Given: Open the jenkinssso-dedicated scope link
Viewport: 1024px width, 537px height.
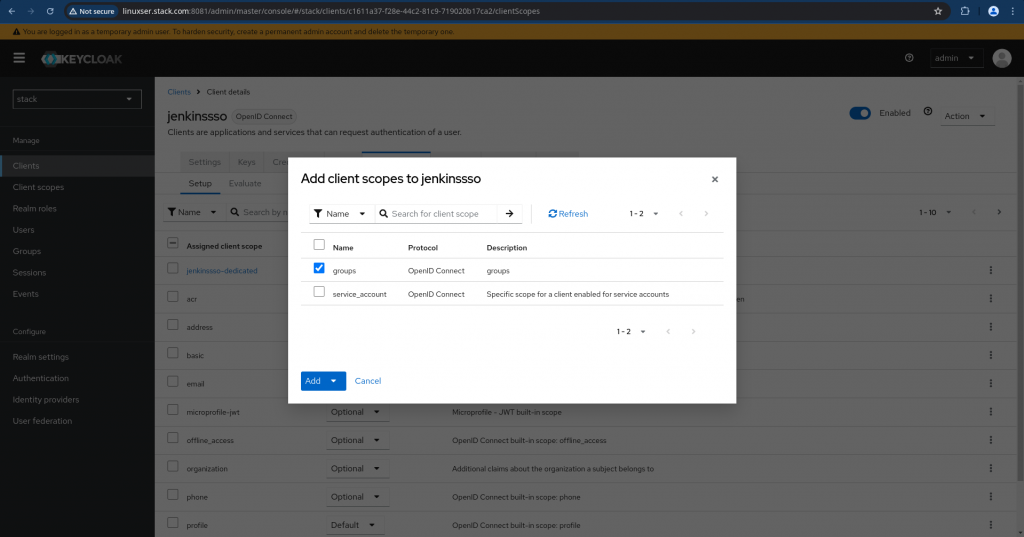Looking at the screenshot, I should pos(222,270).
